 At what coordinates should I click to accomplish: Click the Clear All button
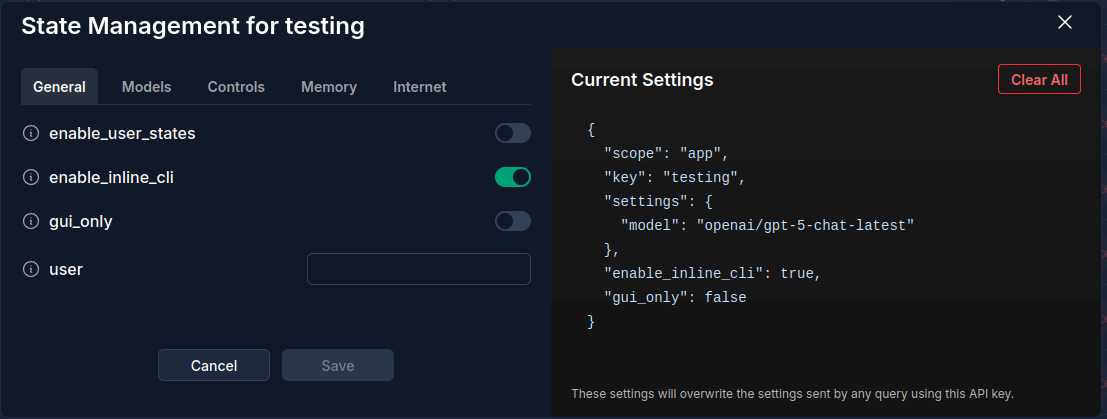pyautogui.click(x=1039, y=80)
